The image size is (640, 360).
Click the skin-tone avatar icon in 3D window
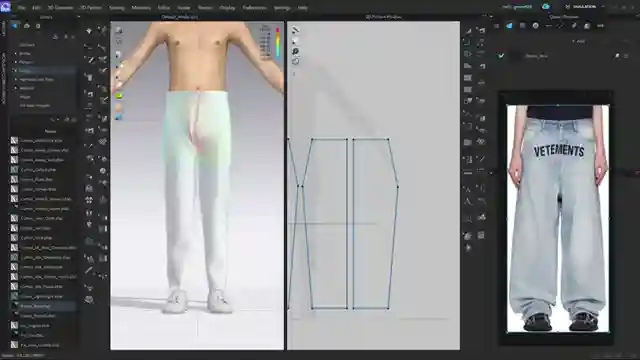[x=119, y=107]
